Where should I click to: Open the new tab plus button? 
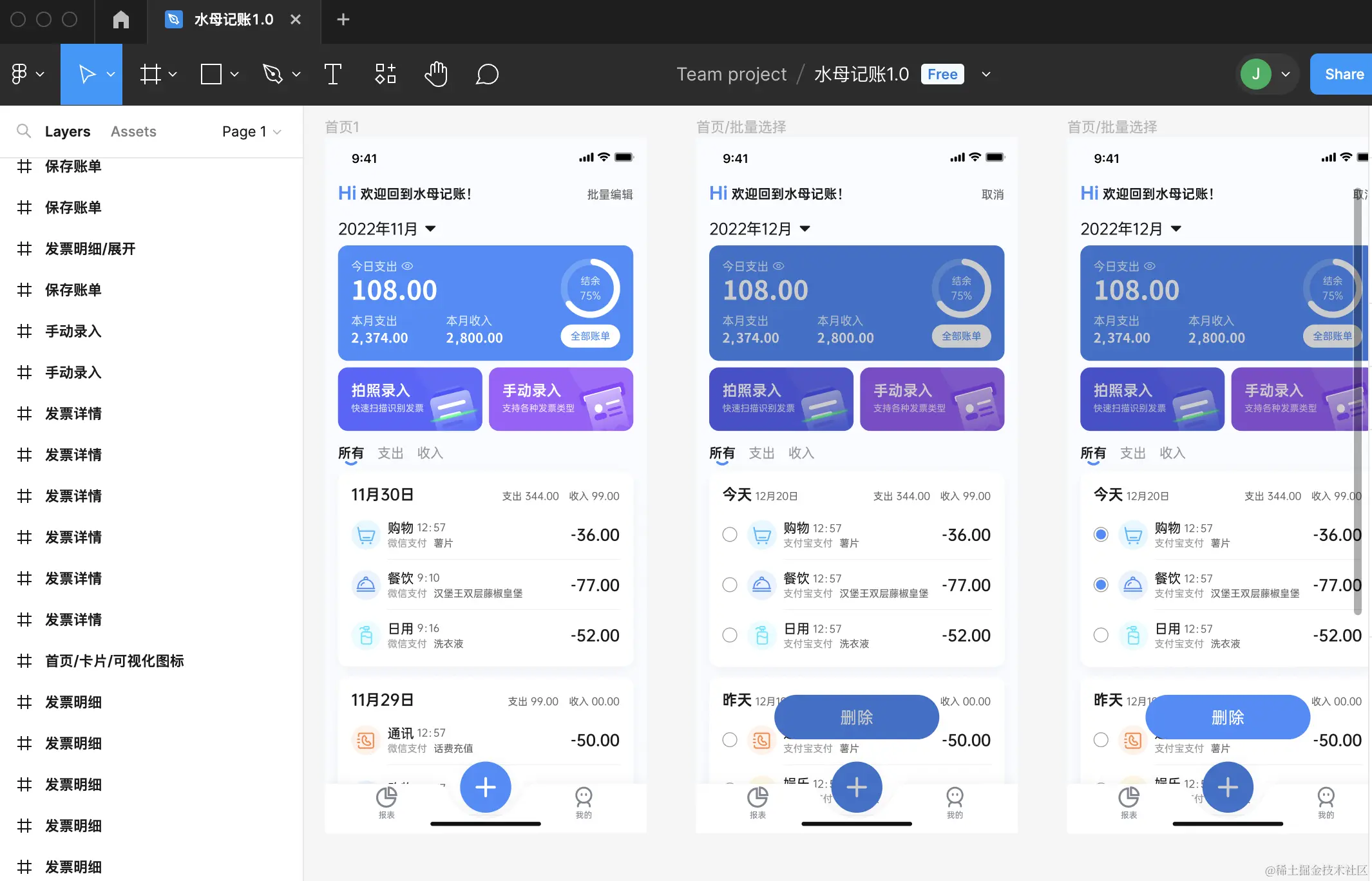(343, 19)
